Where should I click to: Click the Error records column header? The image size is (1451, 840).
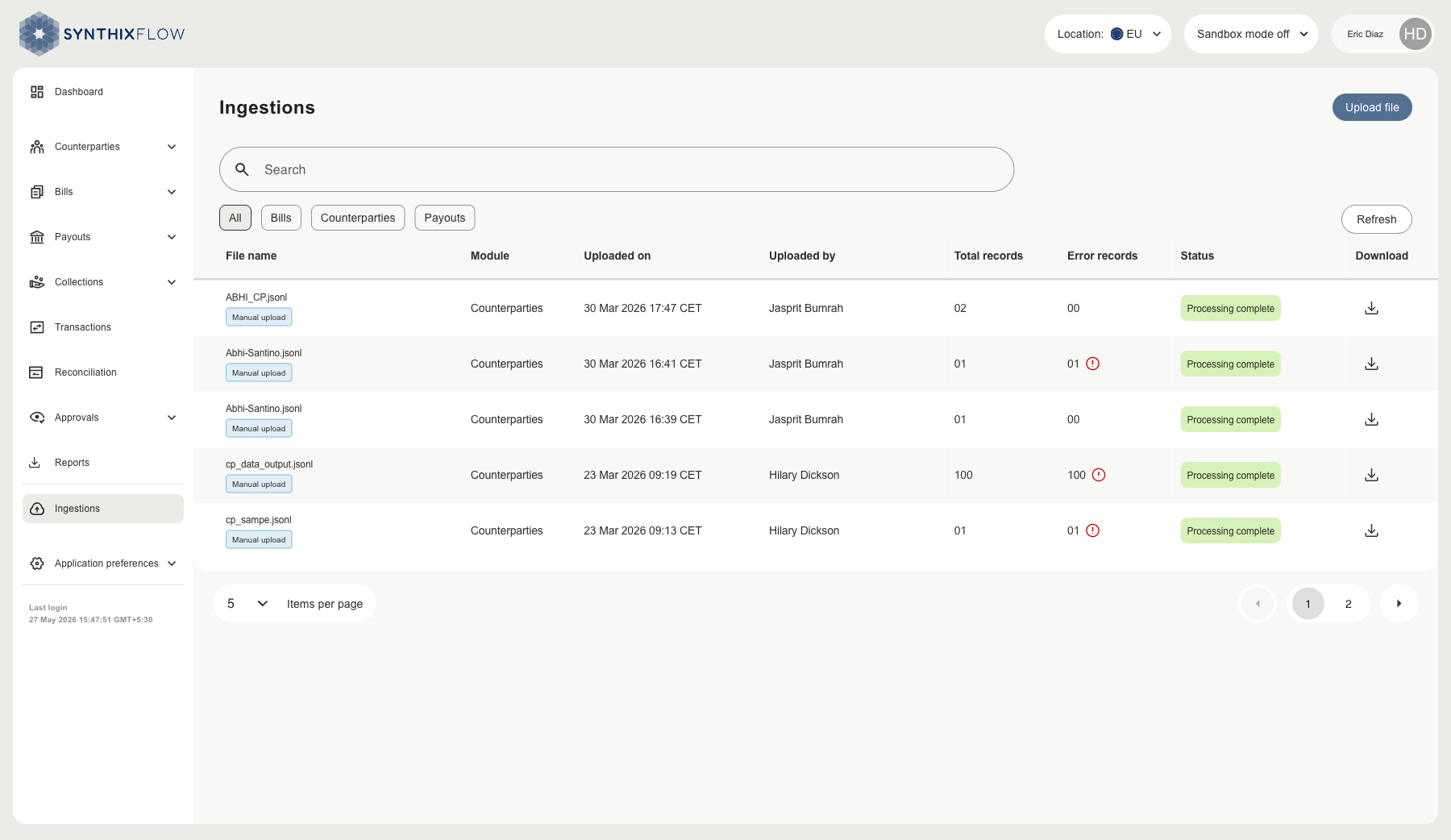tap(1103, 256)
